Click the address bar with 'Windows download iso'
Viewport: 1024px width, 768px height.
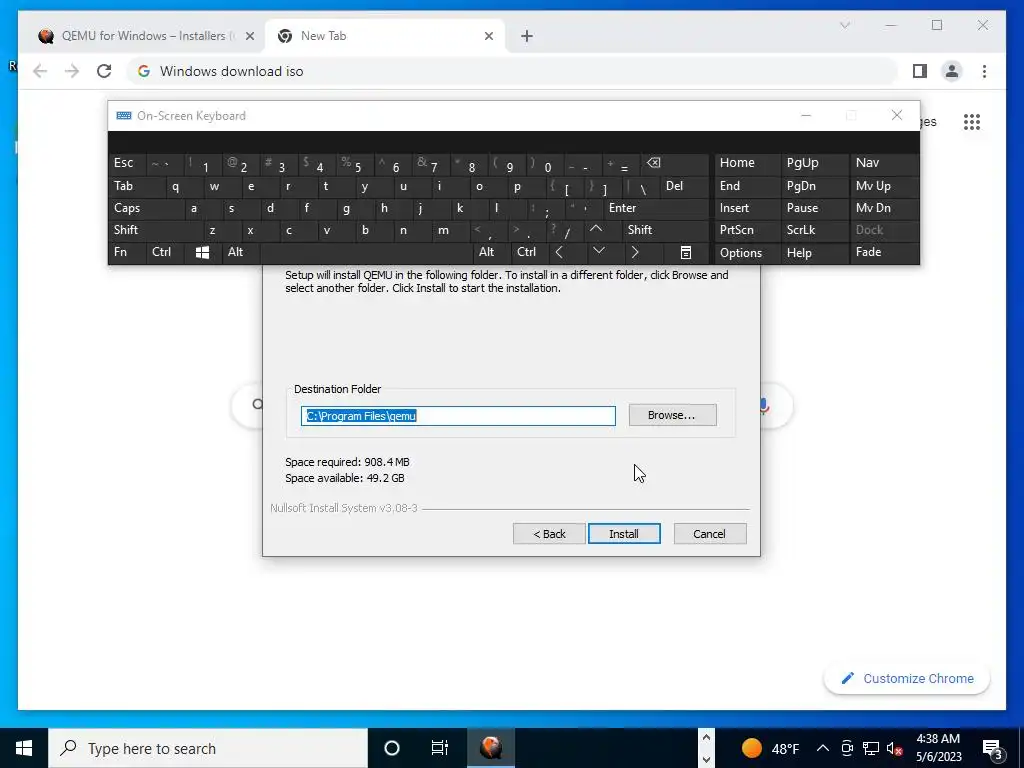click(x=513, y=71)
